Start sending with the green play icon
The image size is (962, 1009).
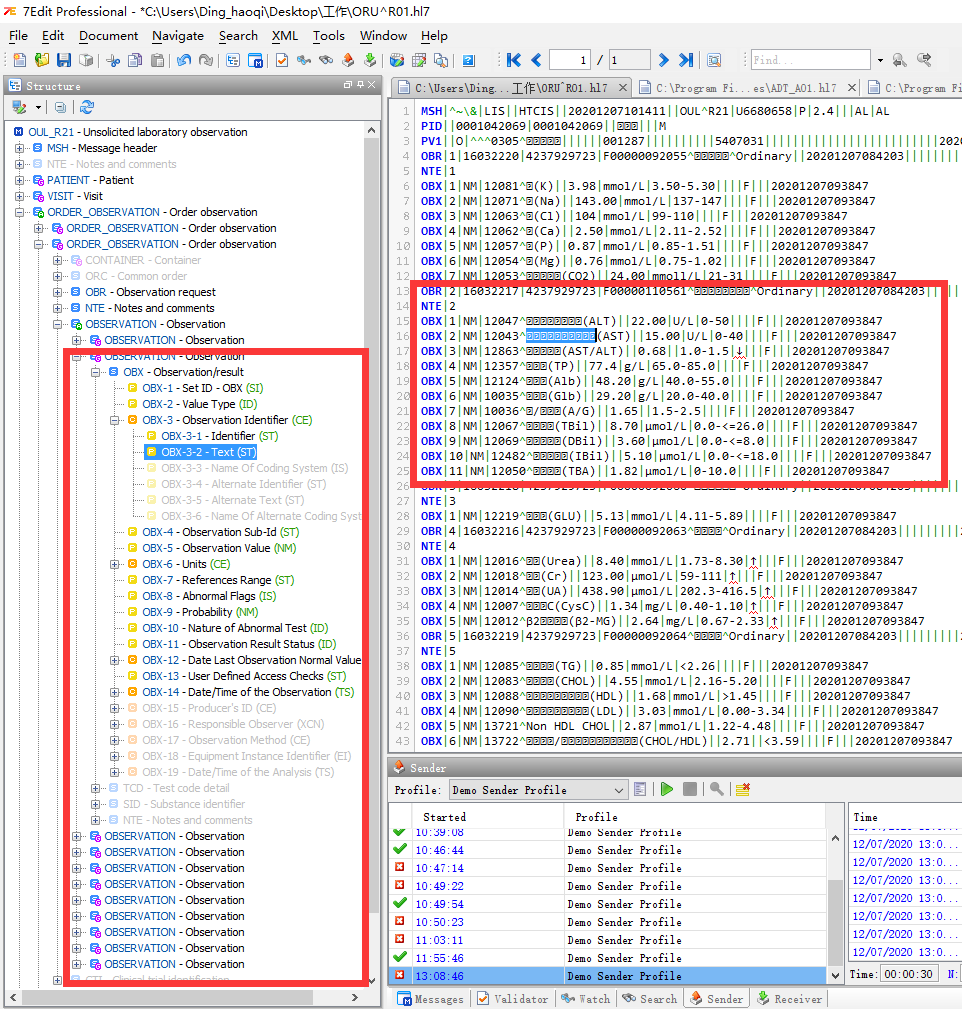coord(666,788)
